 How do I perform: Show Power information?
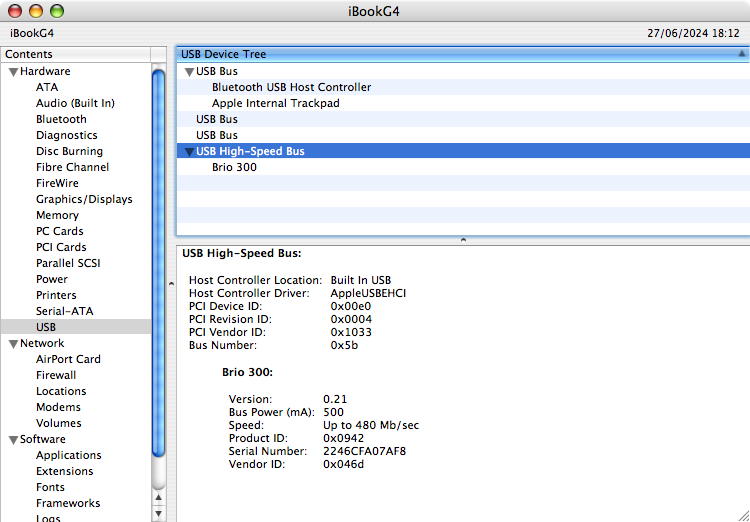[x=52, y=279]
